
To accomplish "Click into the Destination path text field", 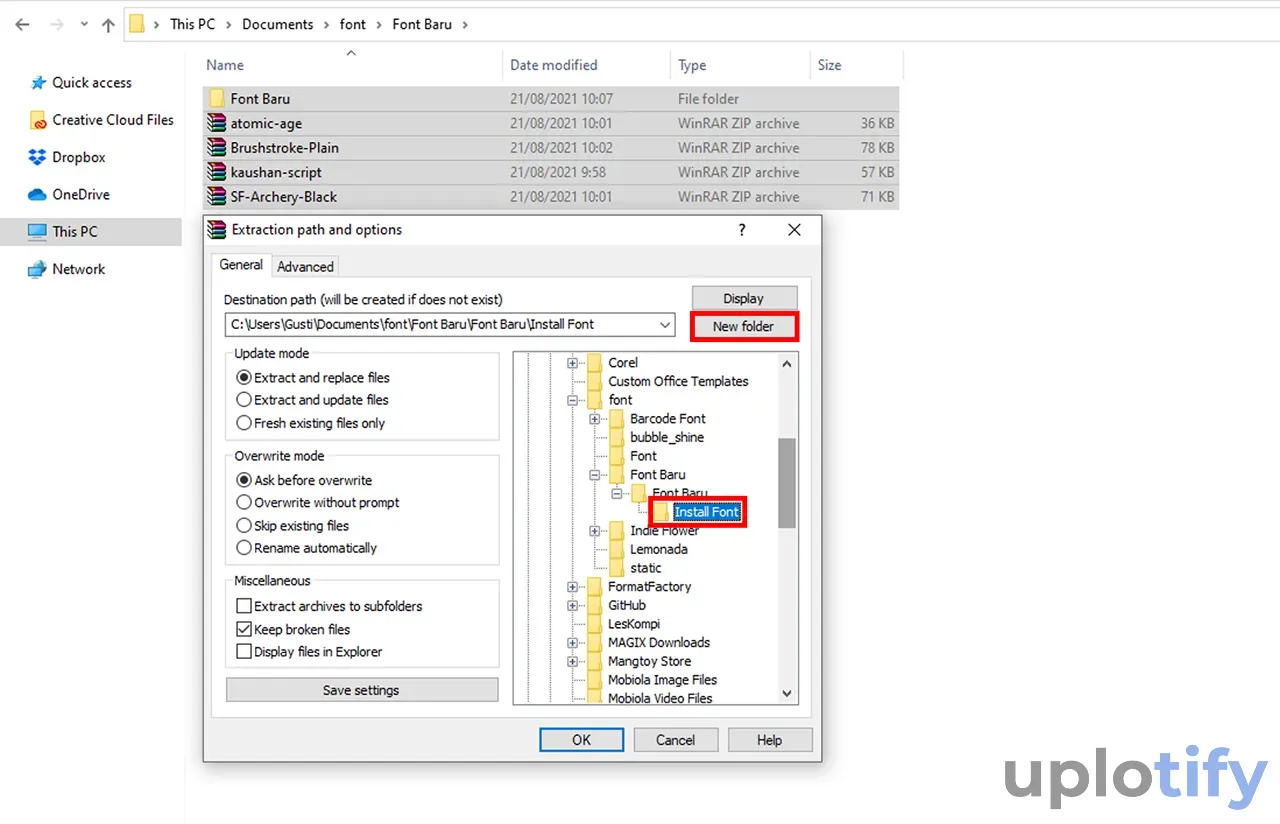I will click(x=441, y=325).
